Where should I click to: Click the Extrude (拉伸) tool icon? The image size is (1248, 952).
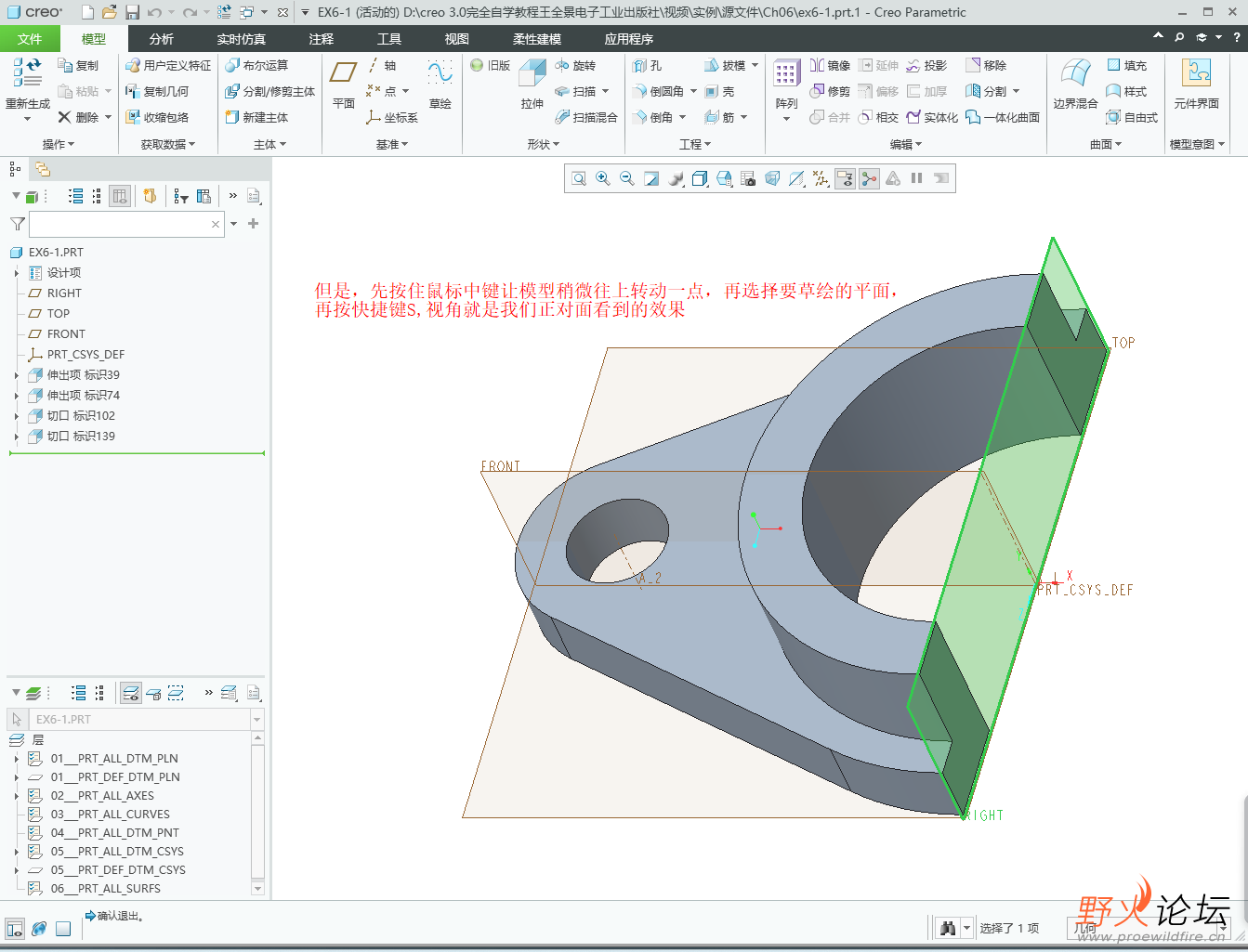tap(532, 74)
